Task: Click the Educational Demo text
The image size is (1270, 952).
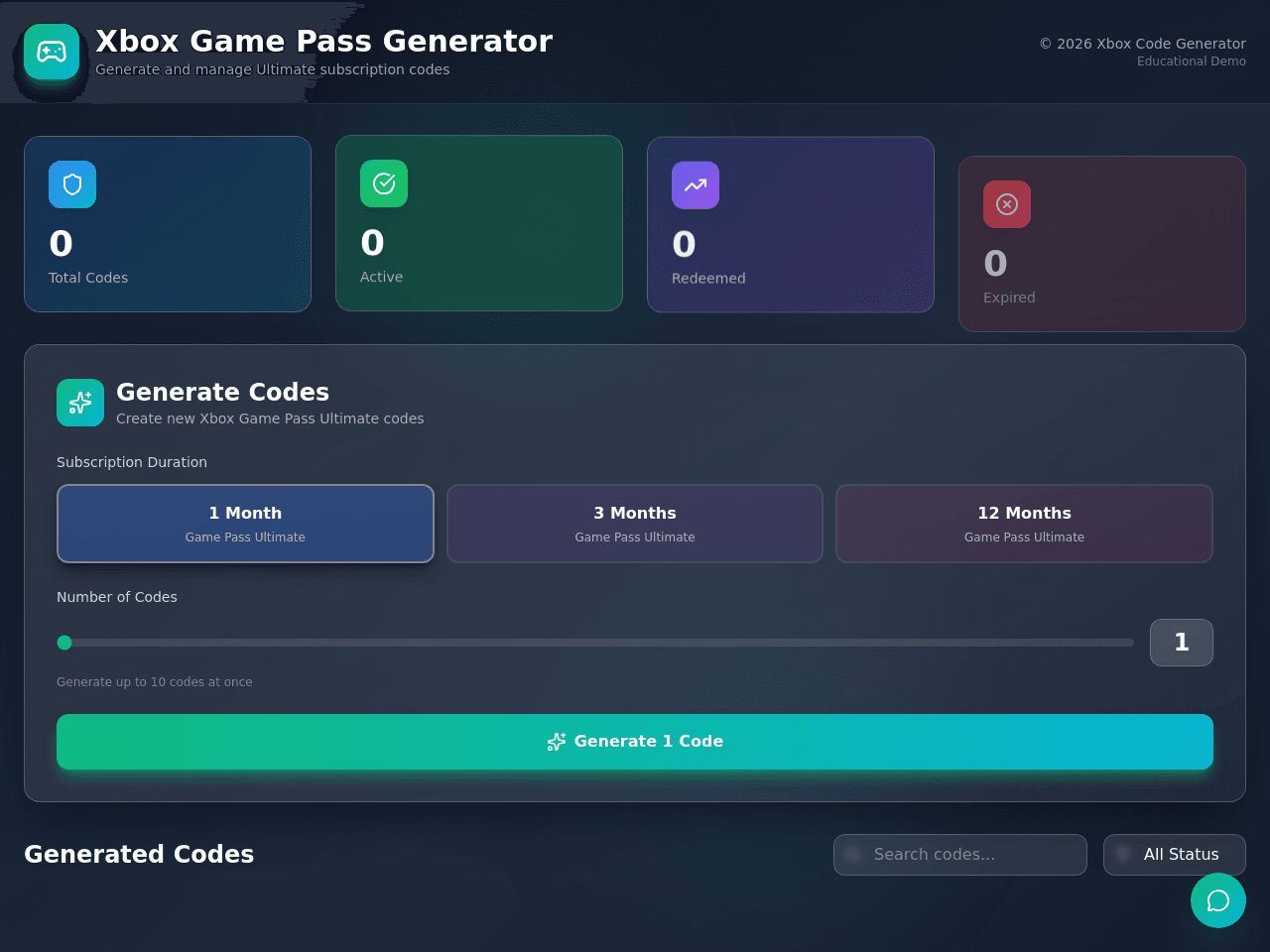Action: point(1192,61)
